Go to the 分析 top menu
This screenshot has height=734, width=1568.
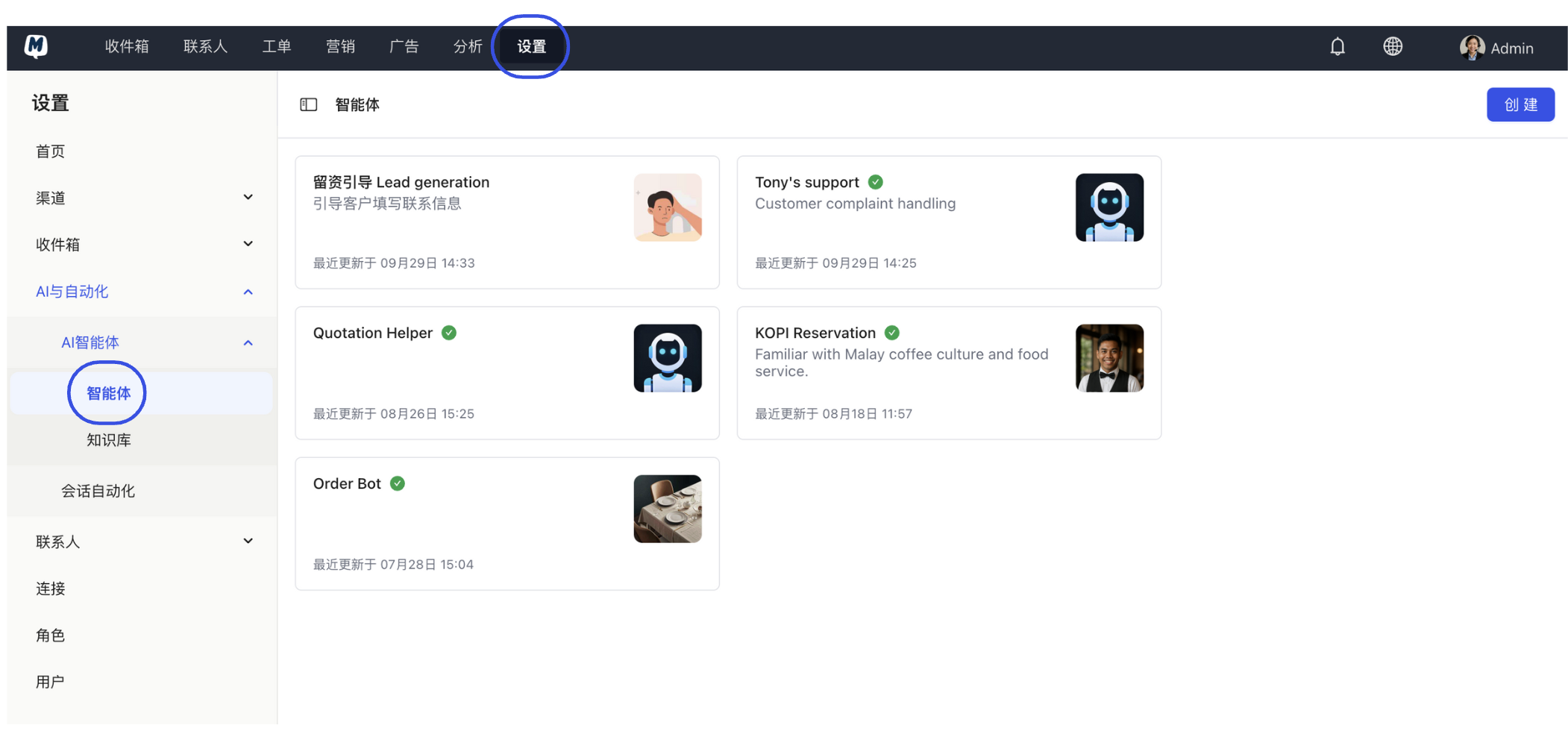pos(468,47)
